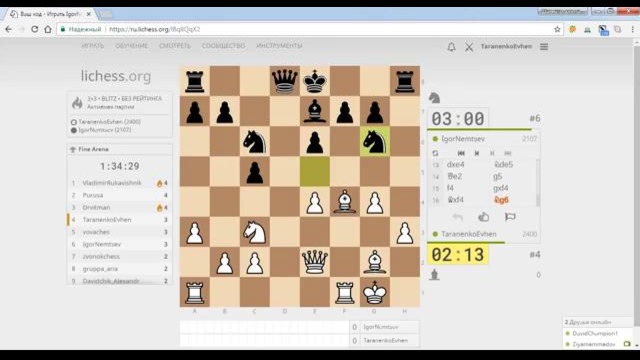The image size is (640, 360).
Task: Click the white knight on c3
Action: click(x=255, y=232)
